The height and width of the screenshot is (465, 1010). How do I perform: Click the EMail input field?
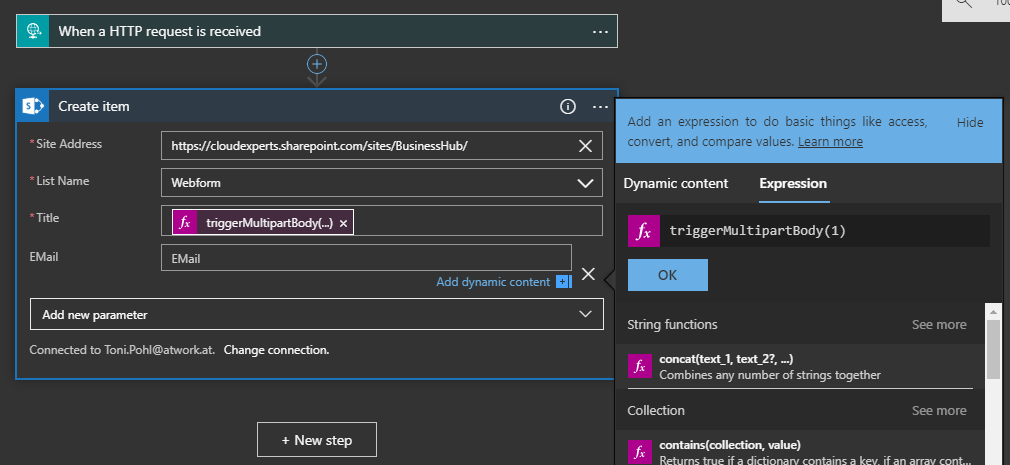[366, 258]
